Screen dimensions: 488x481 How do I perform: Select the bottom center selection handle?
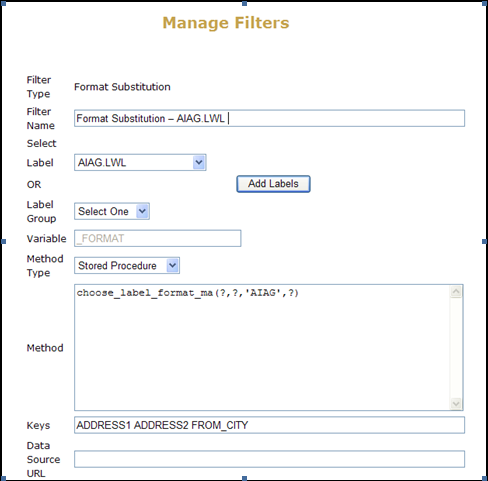coord(244,478)
